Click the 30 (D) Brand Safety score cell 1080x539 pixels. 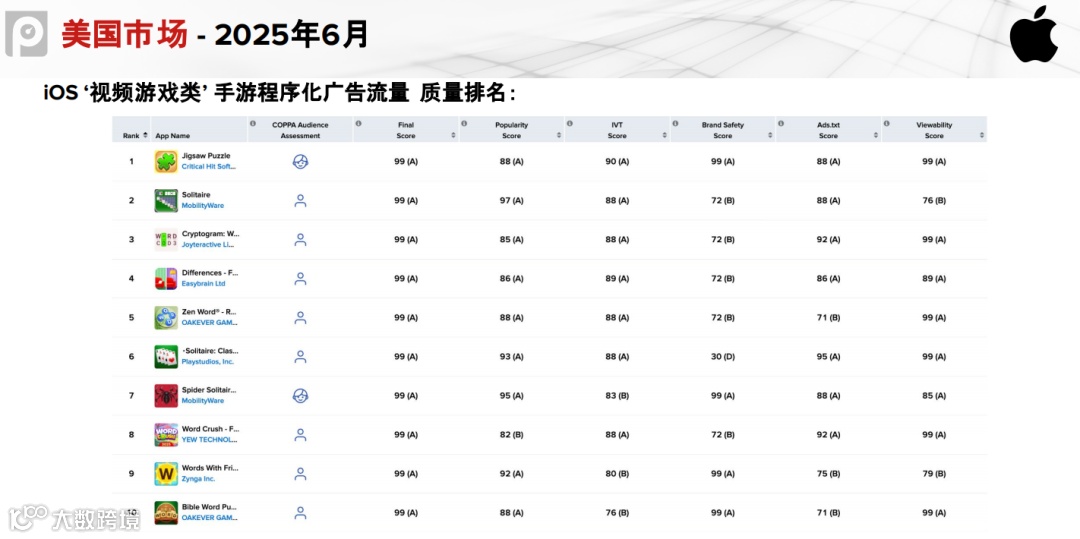click(x=723, y=357)
